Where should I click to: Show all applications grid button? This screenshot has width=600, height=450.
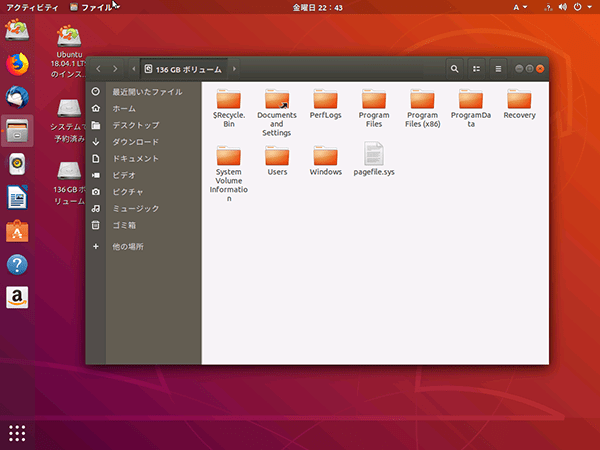point(17,433)
